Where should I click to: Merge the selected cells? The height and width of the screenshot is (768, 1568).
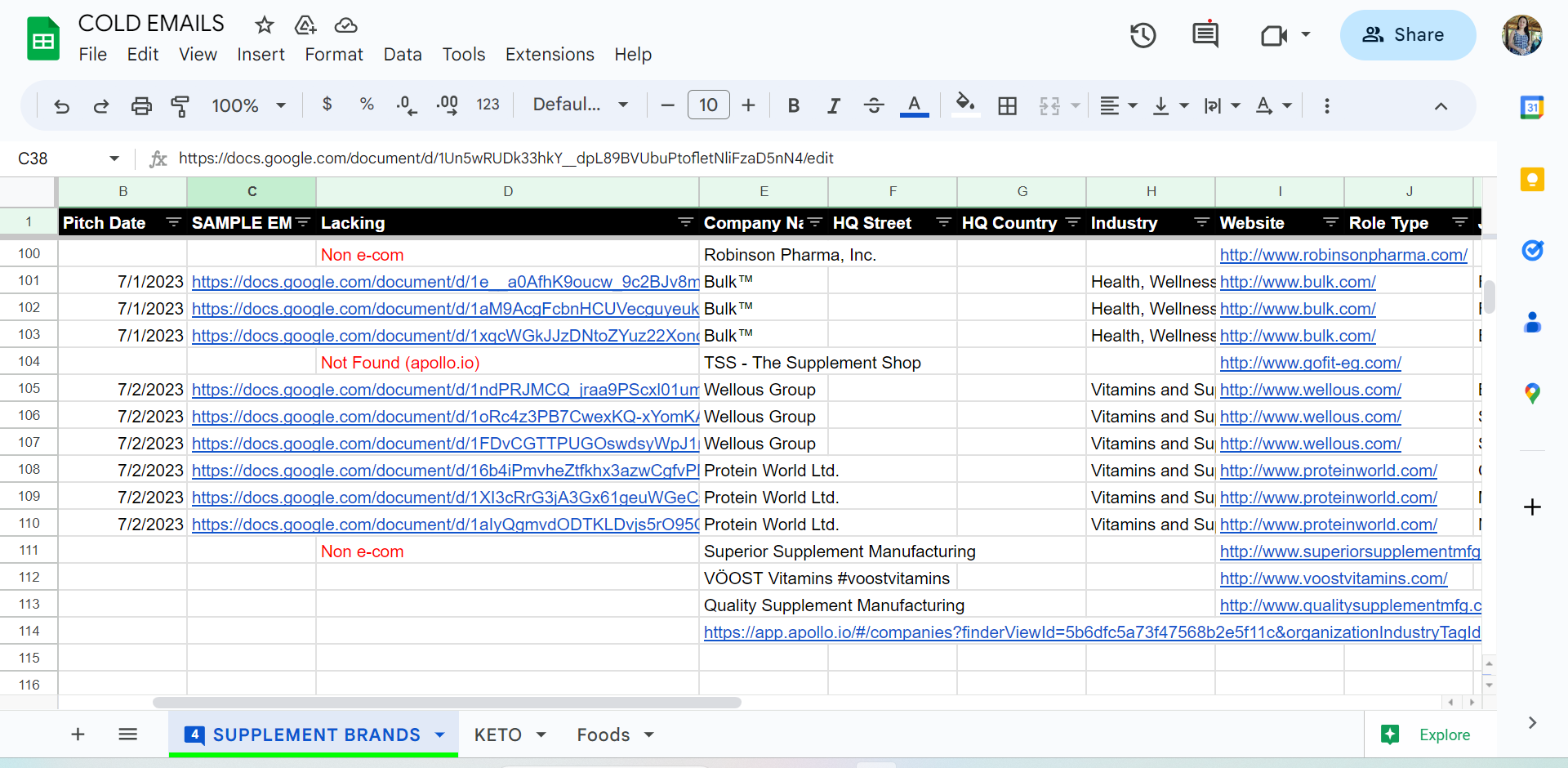(1049, 105)
